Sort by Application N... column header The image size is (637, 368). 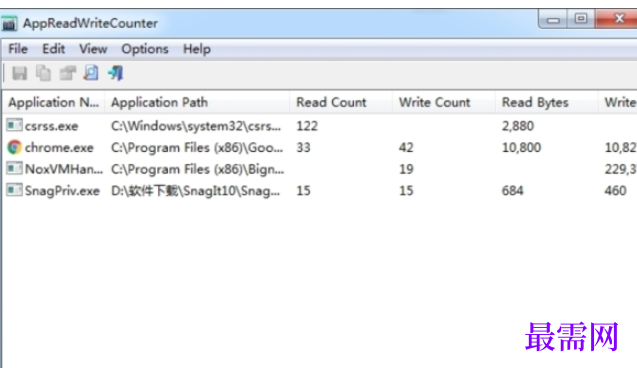[x=54, y=102]
